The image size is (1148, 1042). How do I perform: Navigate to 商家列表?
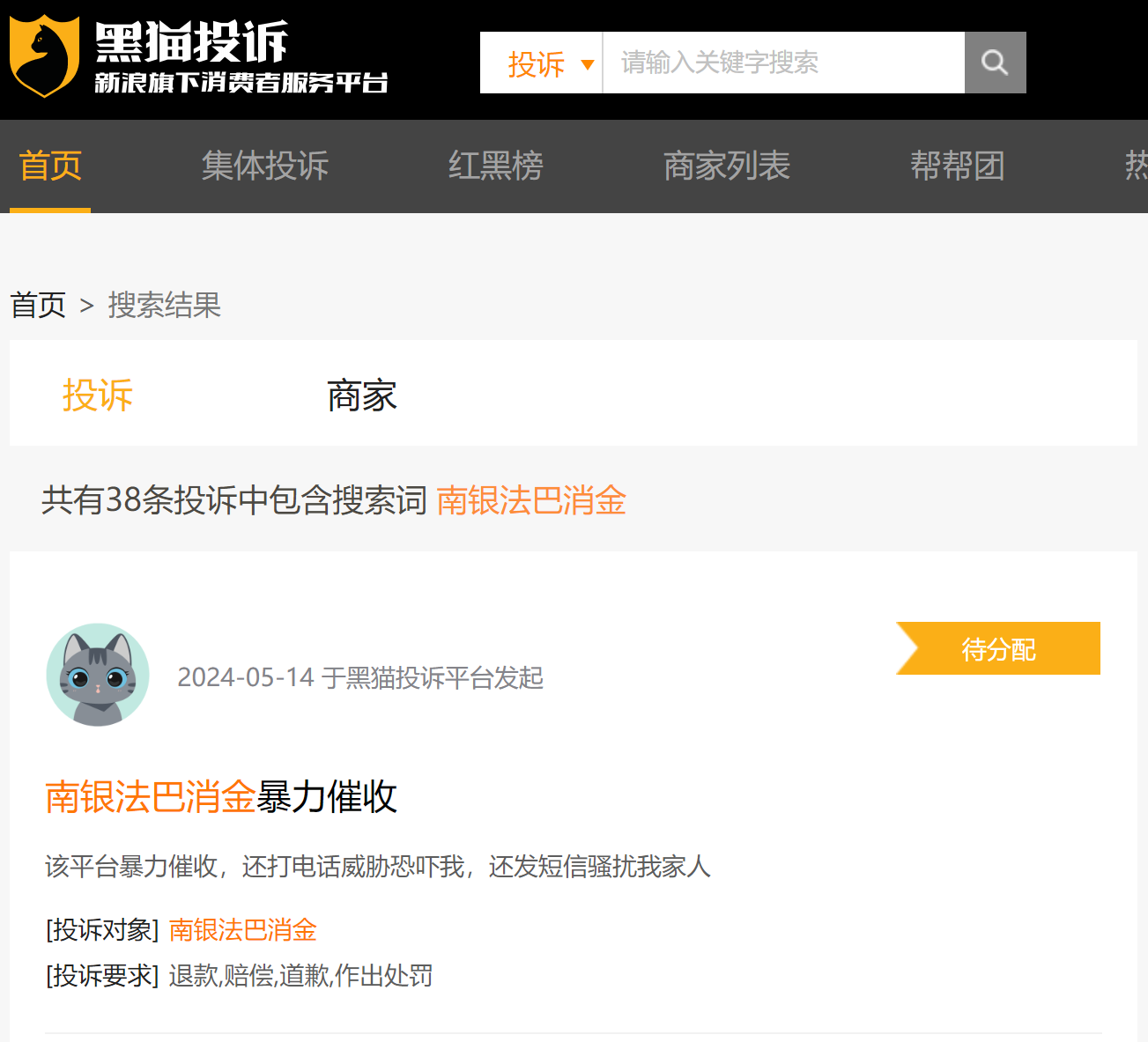click(x=727, y=166)
